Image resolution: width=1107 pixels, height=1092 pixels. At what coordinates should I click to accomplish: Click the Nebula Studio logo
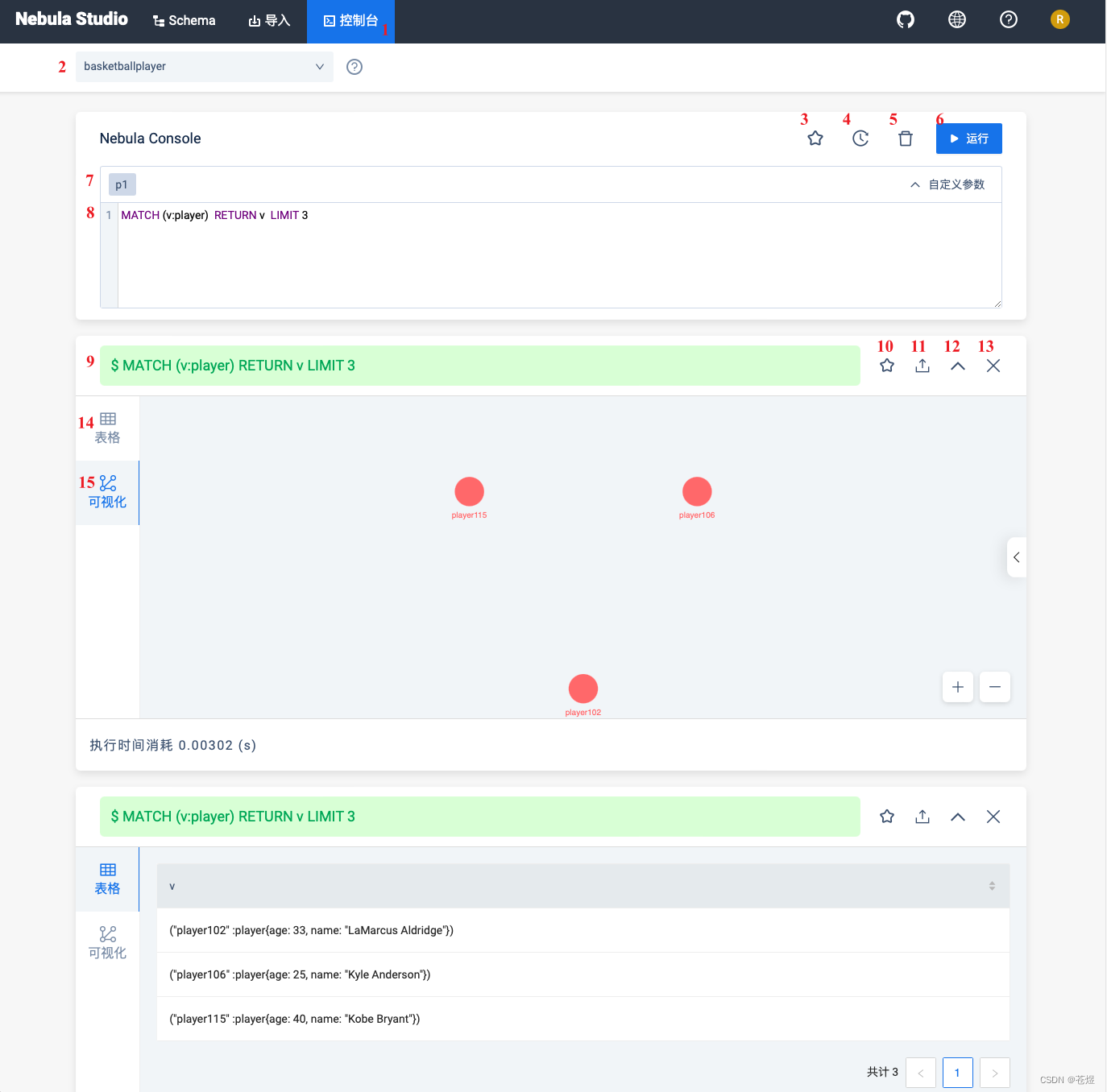72,19
